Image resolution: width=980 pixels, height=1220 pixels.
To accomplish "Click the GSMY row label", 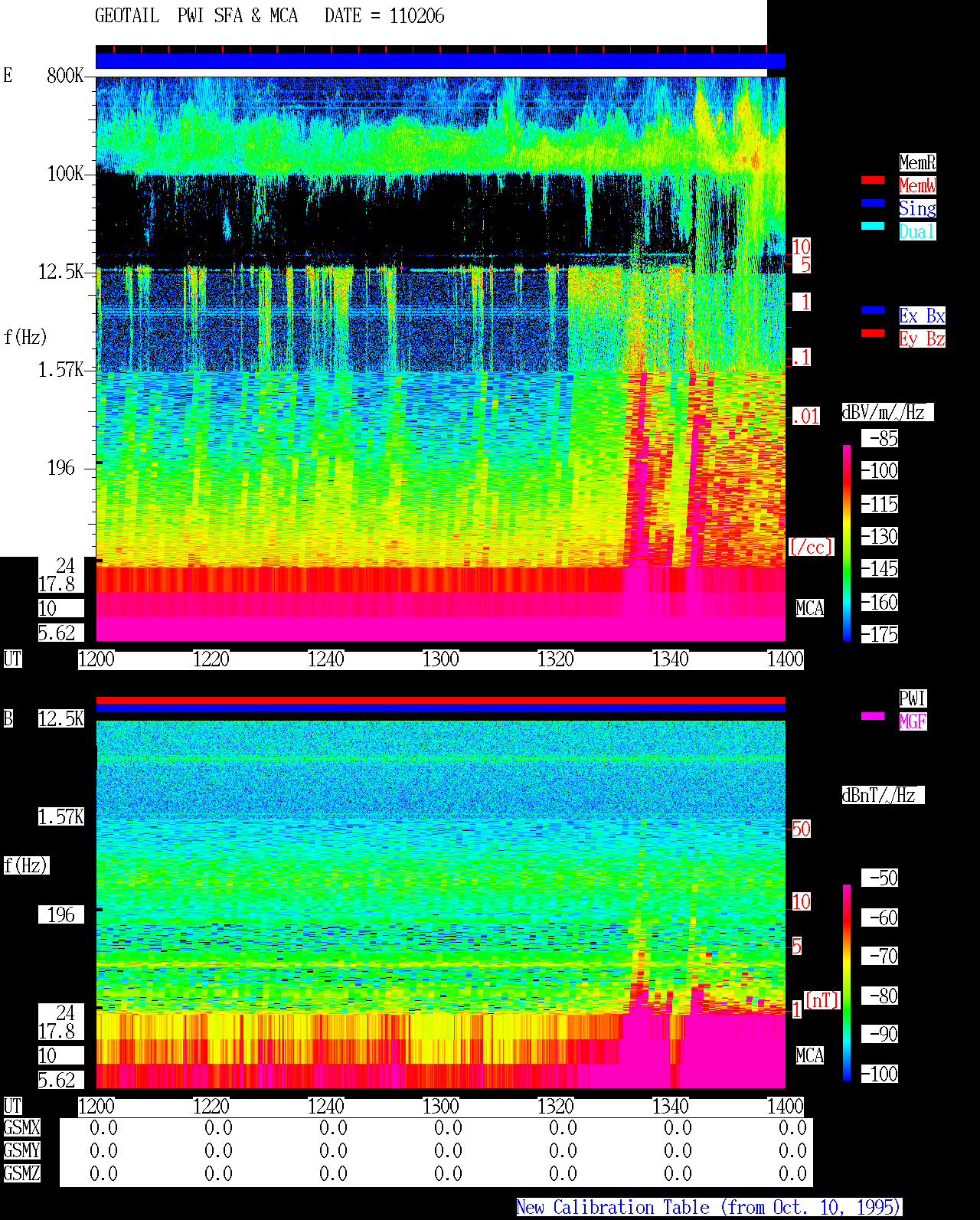I will pos(21,1150).
